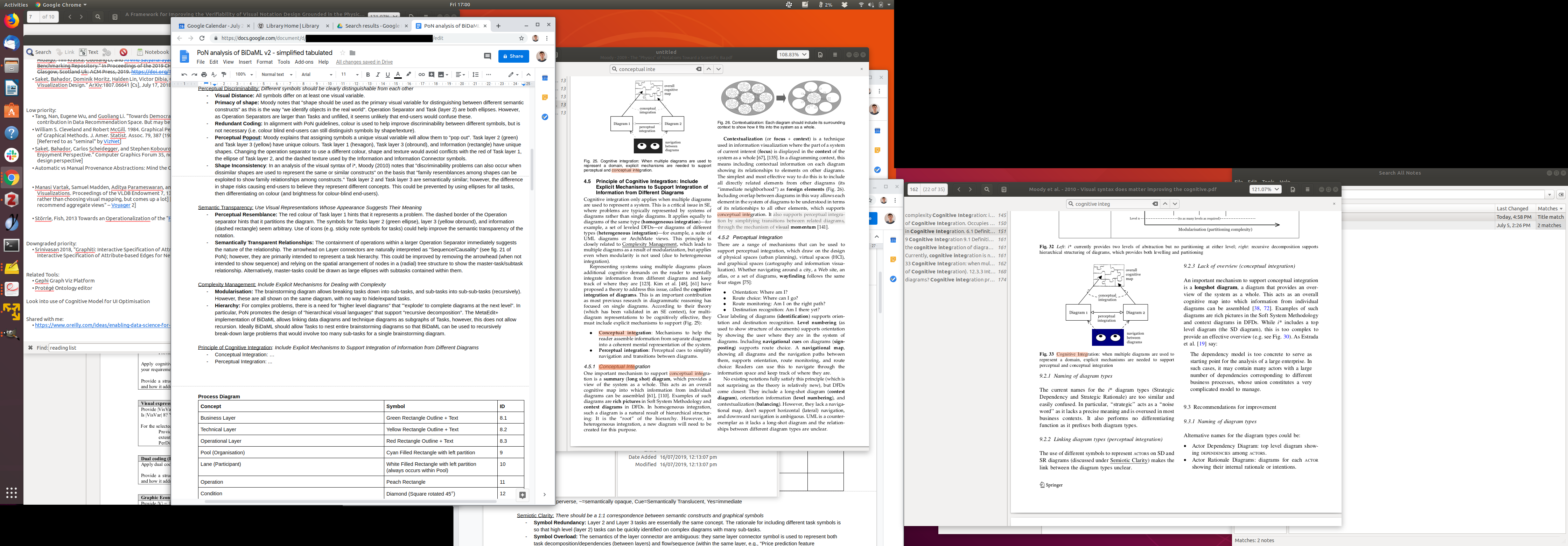Click All changes saved in Drive link
This screenshot has height=546, width=1568.
click(x=364, y=62)
